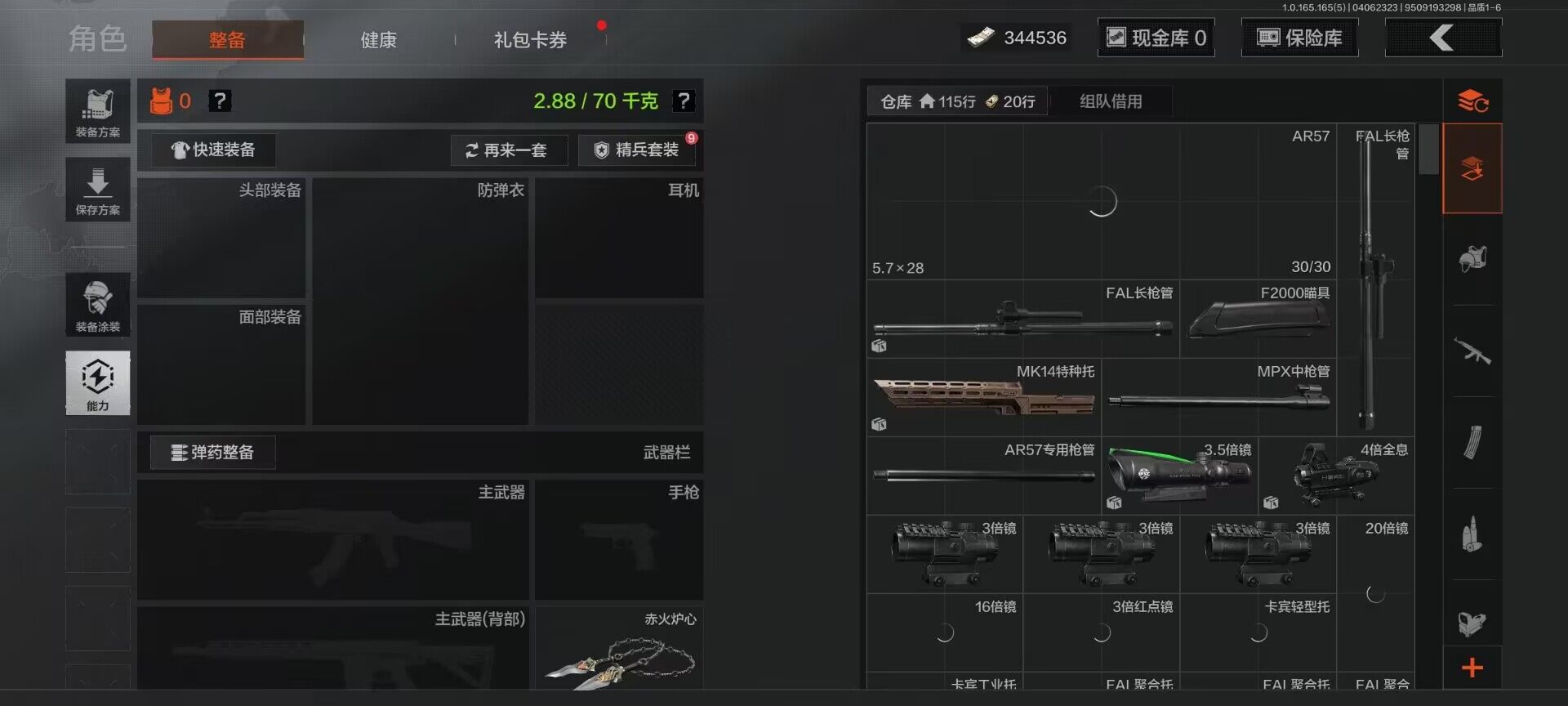1568x706 pixels.
Task: Click the warehouse scrollbar handle
Action: pyautogui.click(x=1428, y=150)
